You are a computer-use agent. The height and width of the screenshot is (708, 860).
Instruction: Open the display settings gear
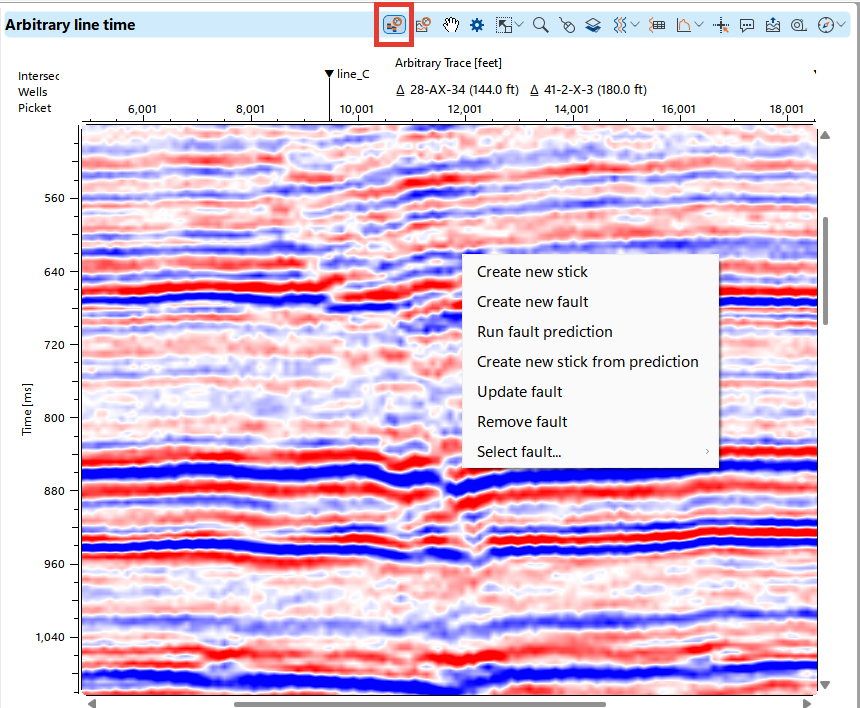pos(475,25)
